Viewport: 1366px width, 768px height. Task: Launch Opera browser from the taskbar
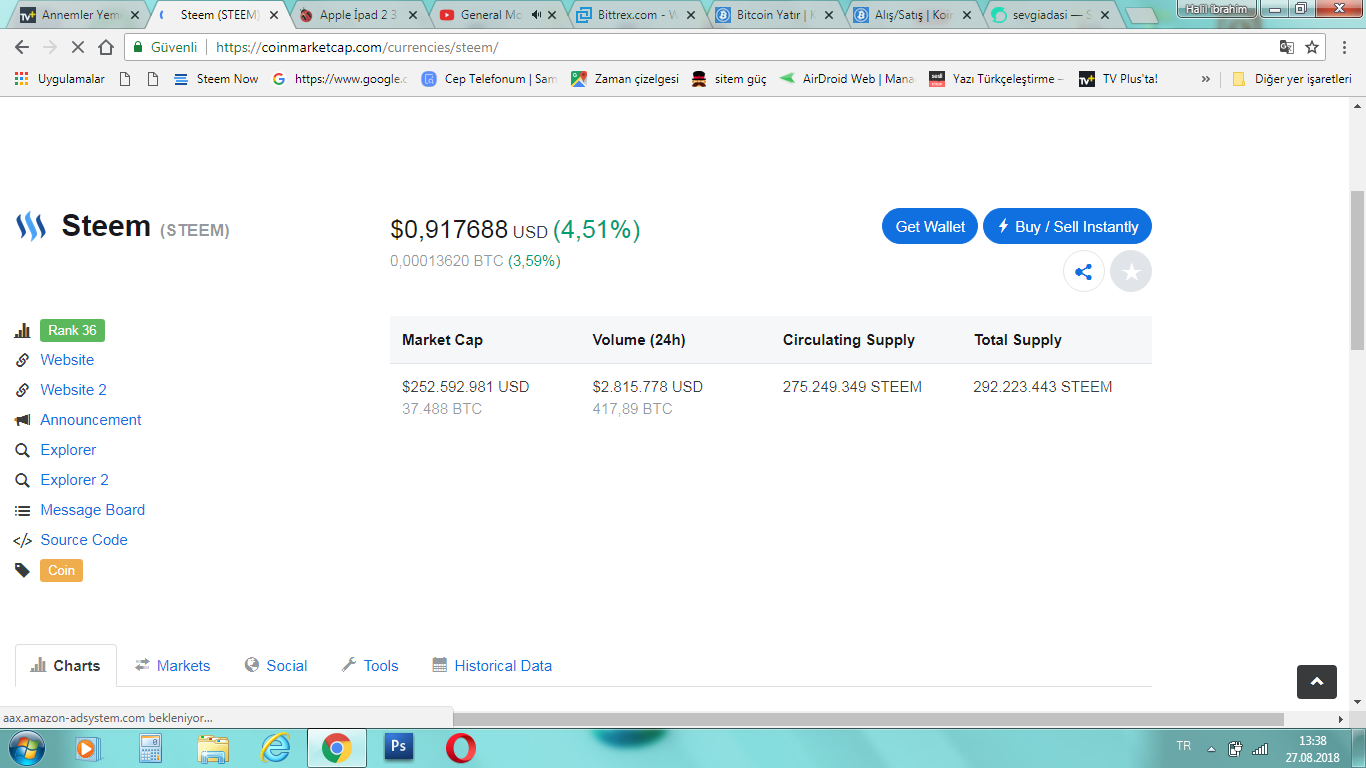[460, 748]
